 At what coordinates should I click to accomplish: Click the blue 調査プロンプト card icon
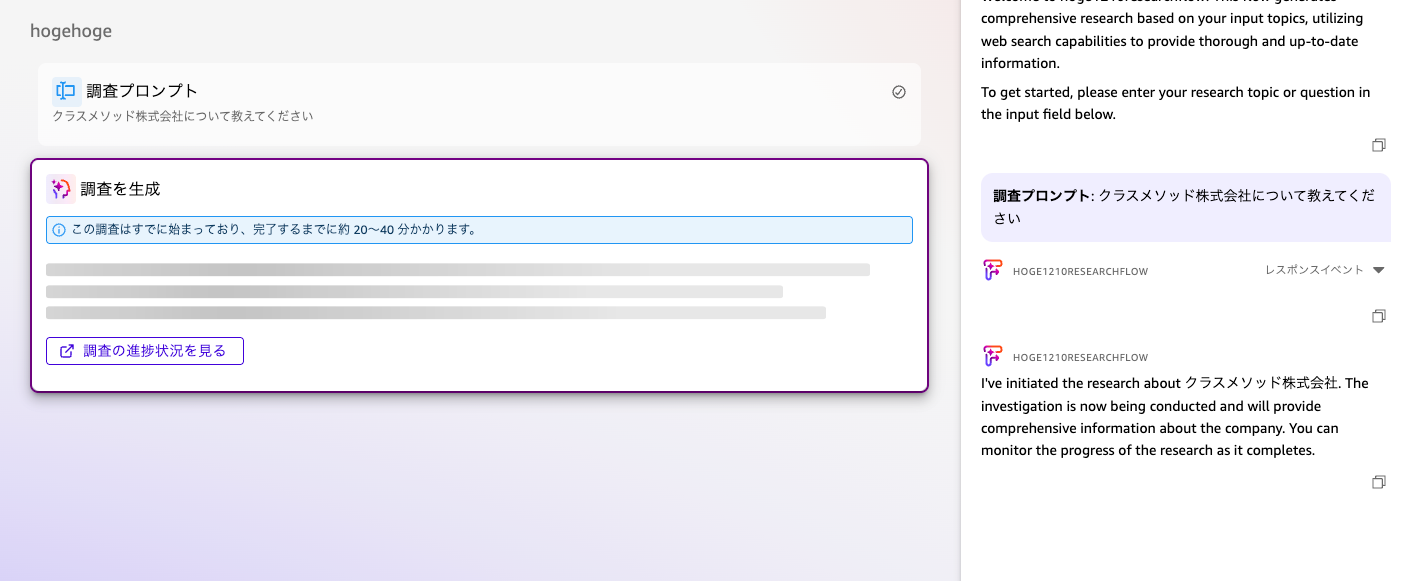(66, 91)
